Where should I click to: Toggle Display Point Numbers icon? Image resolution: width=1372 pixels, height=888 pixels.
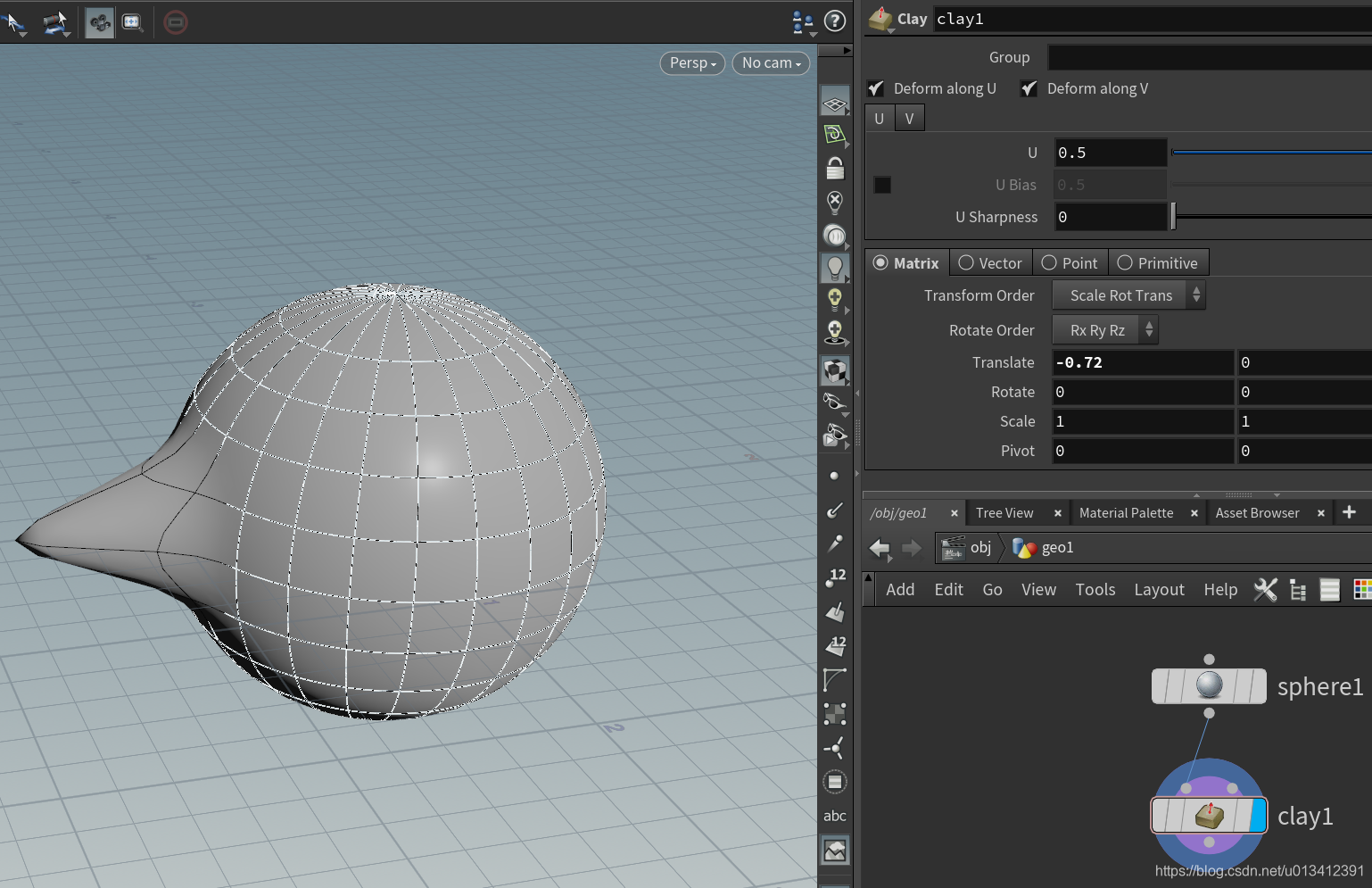tap(835, 577)
